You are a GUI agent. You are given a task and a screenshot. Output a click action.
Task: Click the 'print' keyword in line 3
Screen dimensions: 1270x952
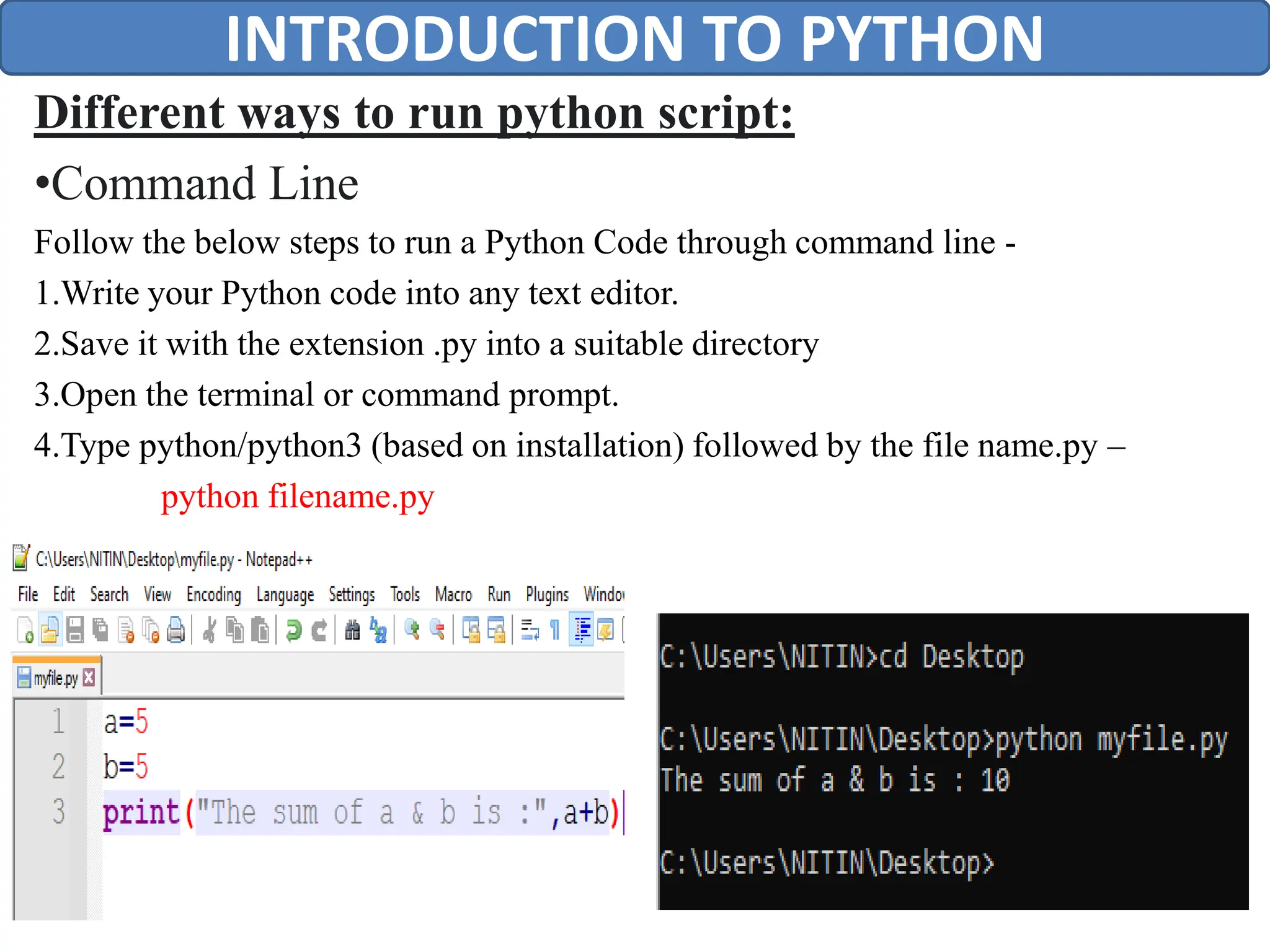(141, 813)
